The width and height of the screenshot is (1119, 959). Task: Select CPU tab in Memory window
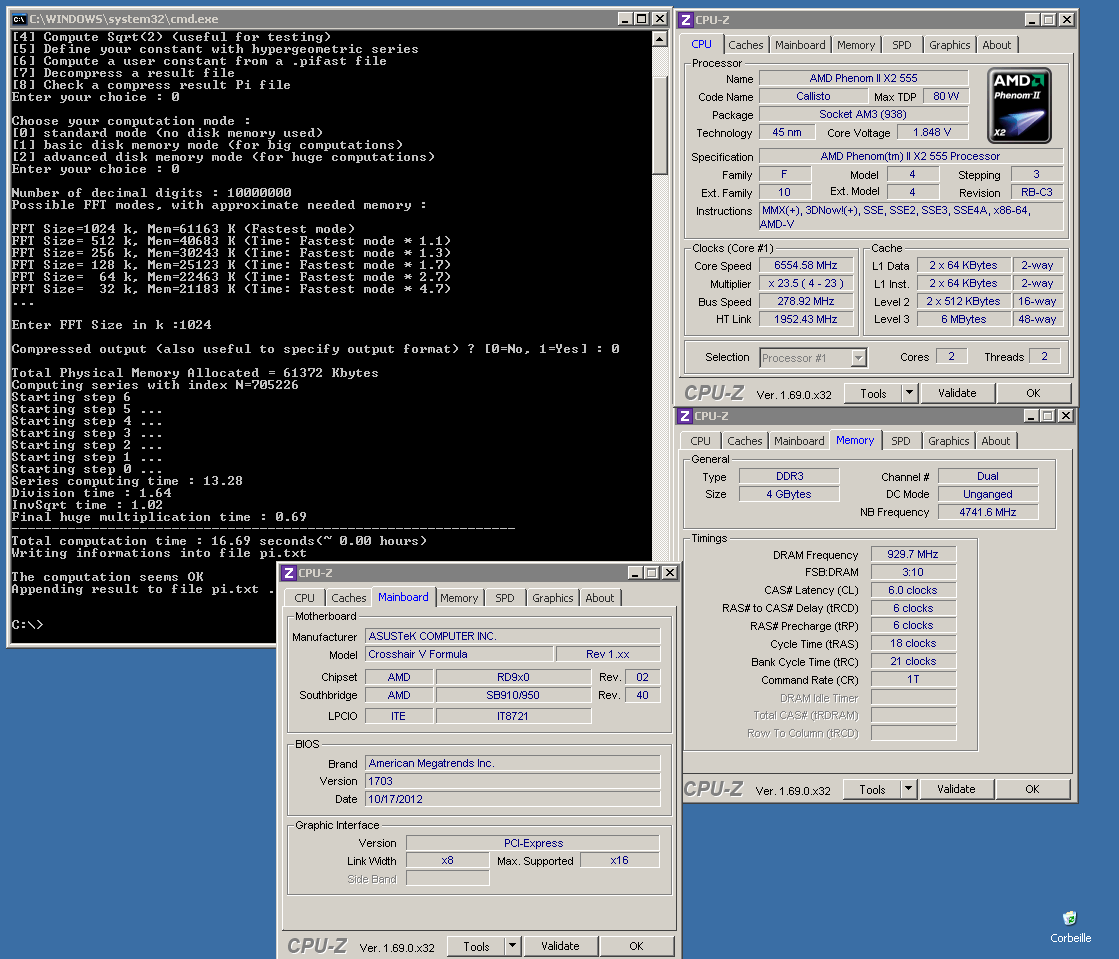(x=700, y=441)
